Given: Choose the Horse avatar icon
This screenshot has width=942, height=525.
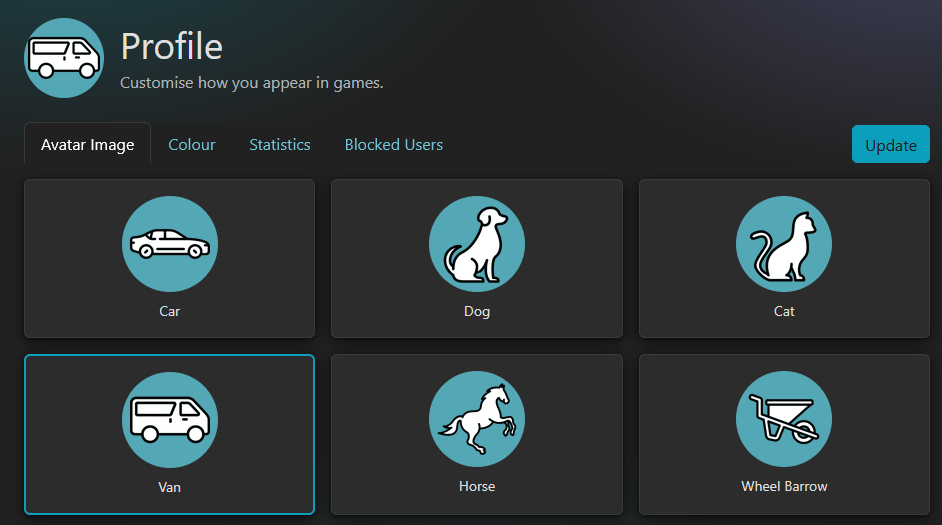Looking at the screenshot, I should coord(477,419).
